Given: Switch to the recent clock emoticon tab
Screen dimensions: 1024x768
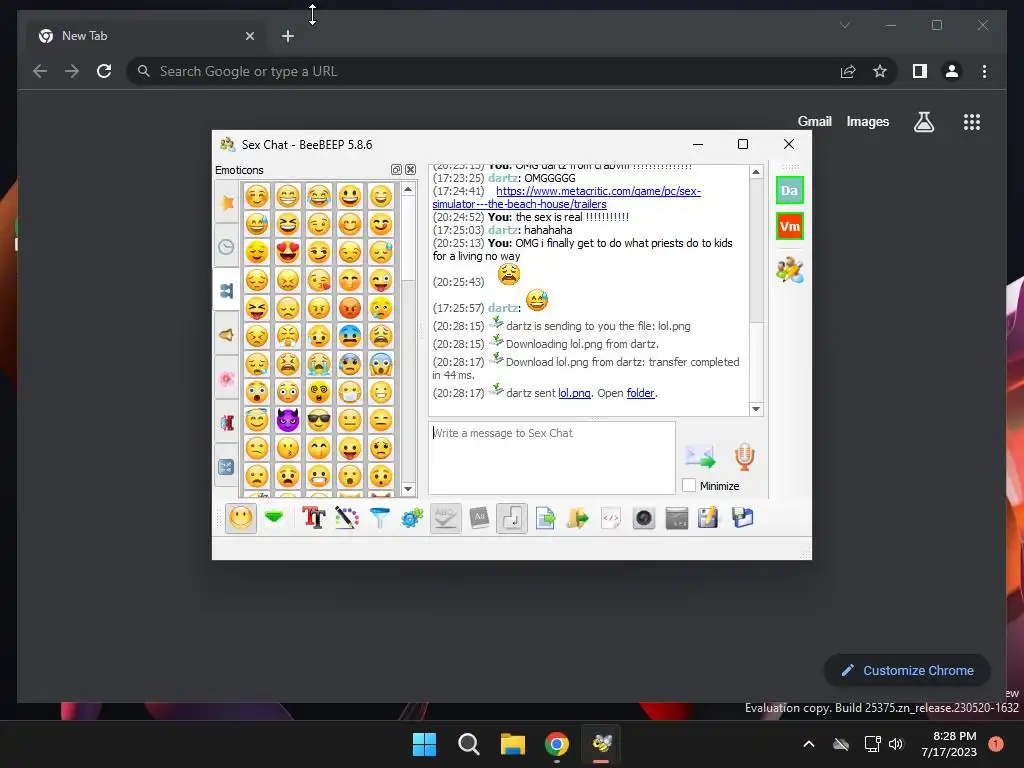Looking at the screenshot, I should (227, 247).
